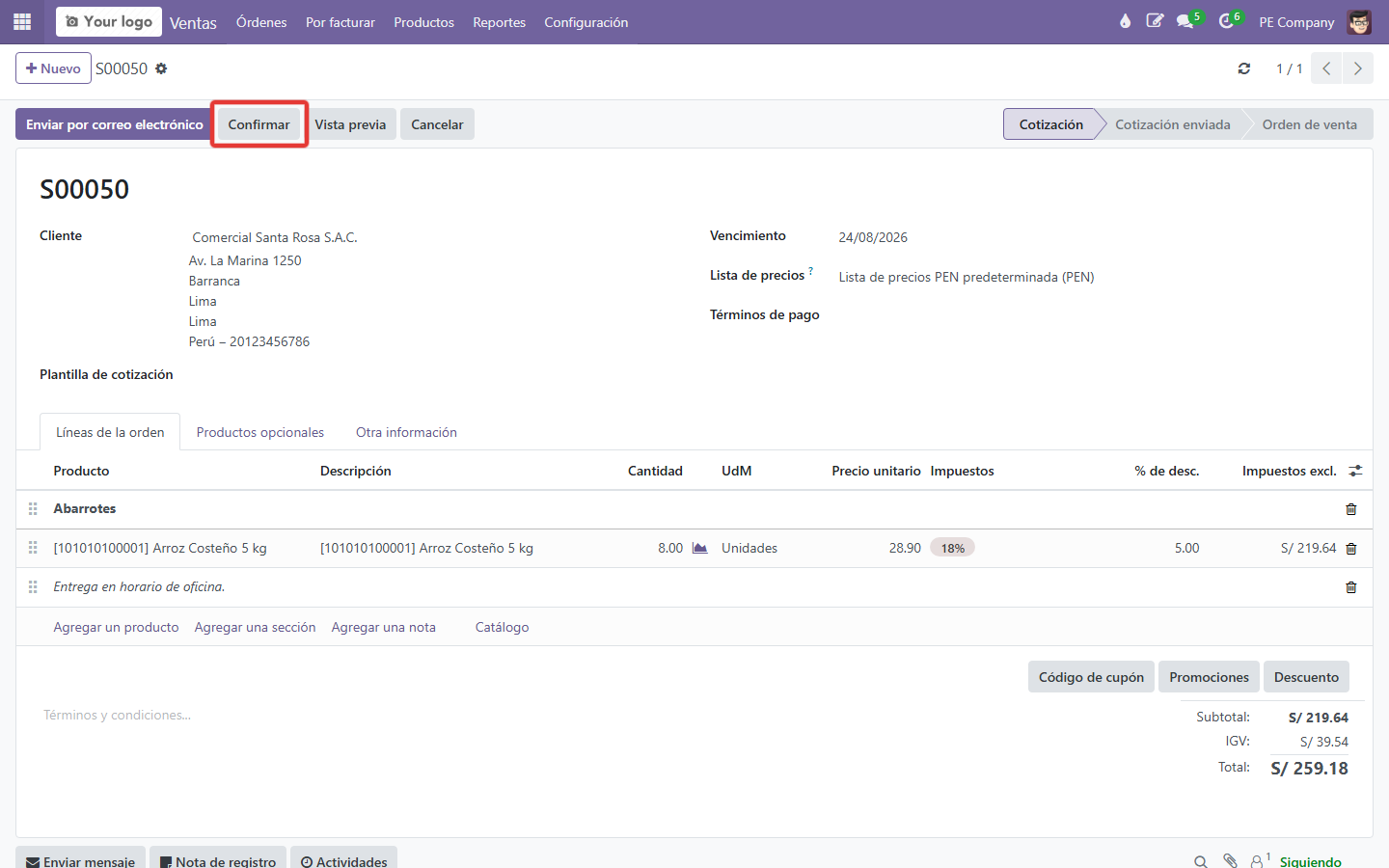This screenshot has width=1389, height=868.
Task: Open the apps grid menu icon
Action: pyautogui.click(x=22, y=21)
